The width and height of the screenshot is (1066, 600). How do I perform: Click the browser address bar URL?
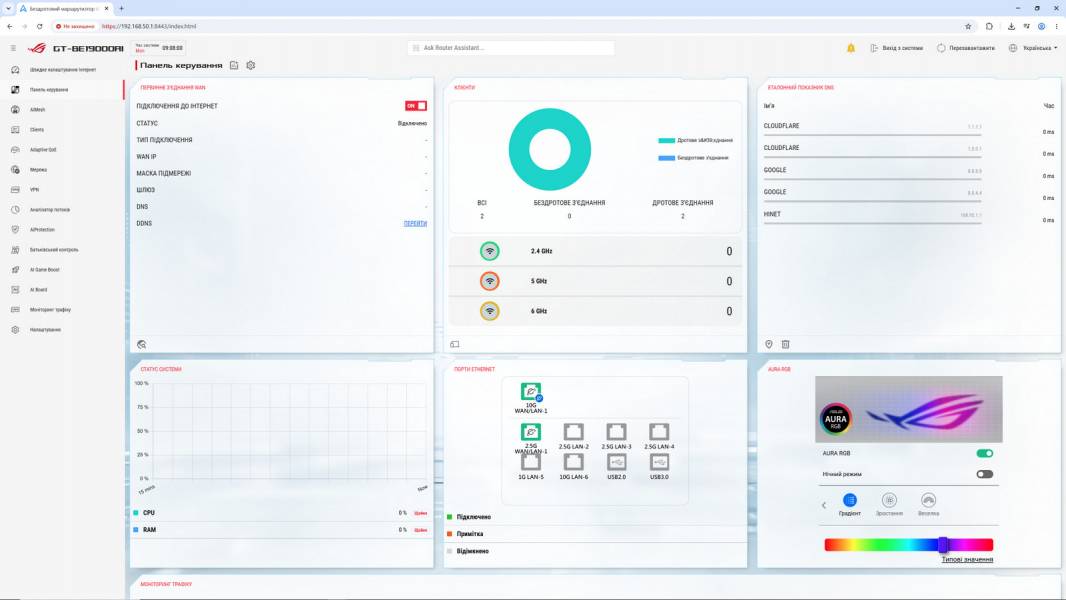149,27
